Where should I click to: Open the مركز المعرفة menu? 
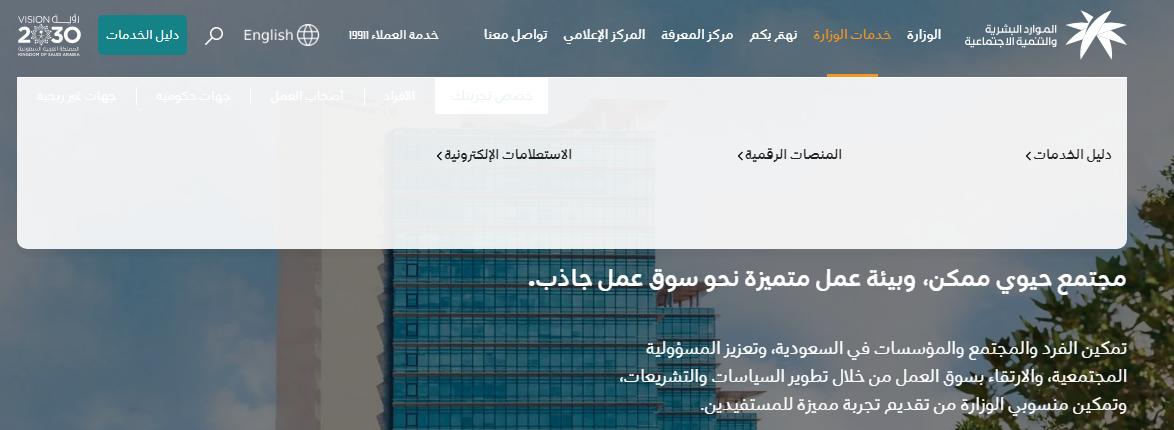(x=697, y=36)
